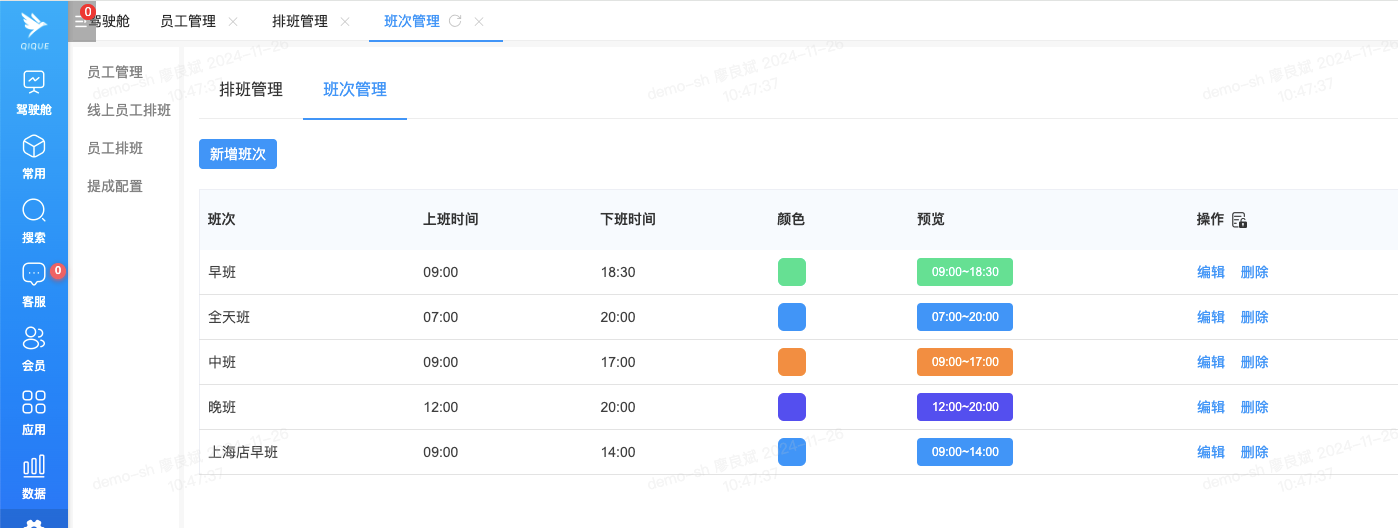Close the 排班管理 top tab
Image resolution: width=1398 pixels, height=528 pixels.
pyautogui.click(x=345, y=21)
